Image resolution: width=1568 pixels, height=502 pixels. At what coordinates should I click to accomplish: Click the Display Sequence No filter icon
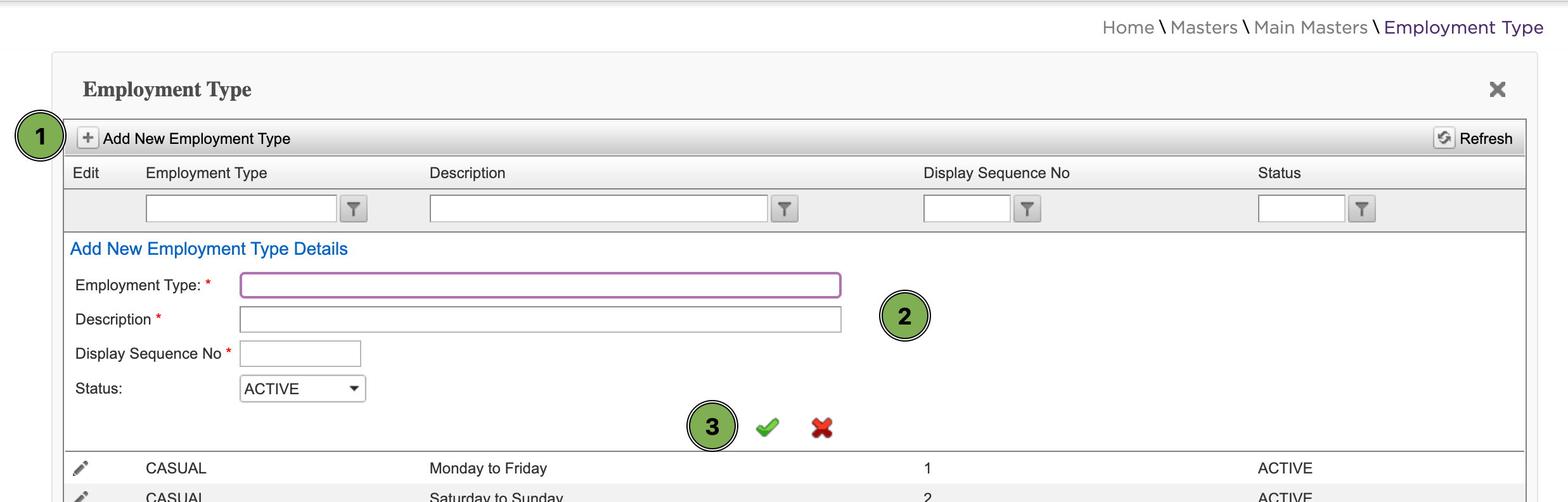coord(1027,209)
